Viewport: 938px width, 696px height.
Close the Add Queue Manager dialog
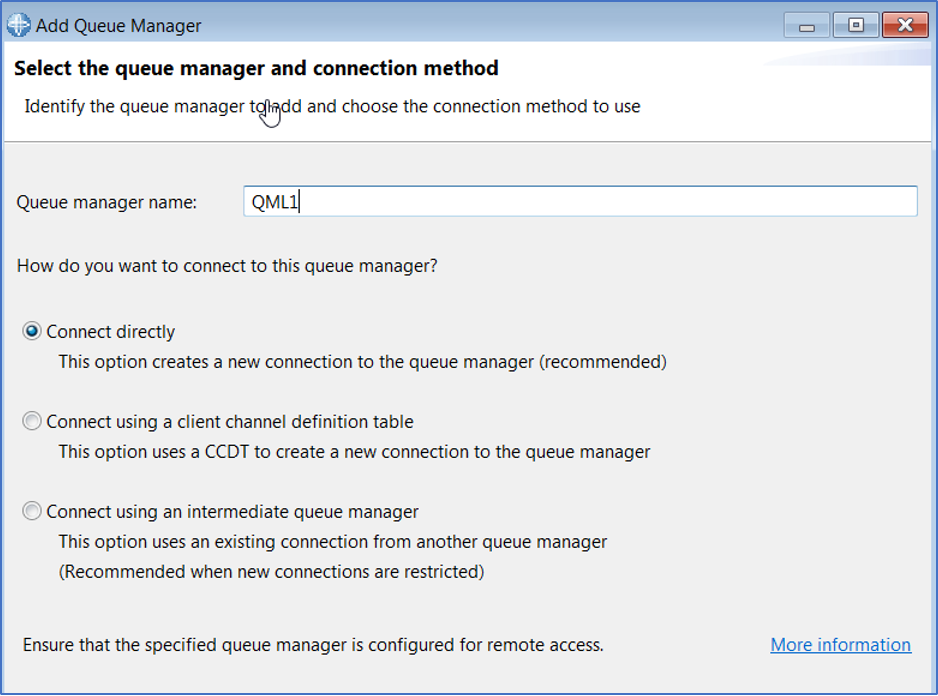pos(906,25)
